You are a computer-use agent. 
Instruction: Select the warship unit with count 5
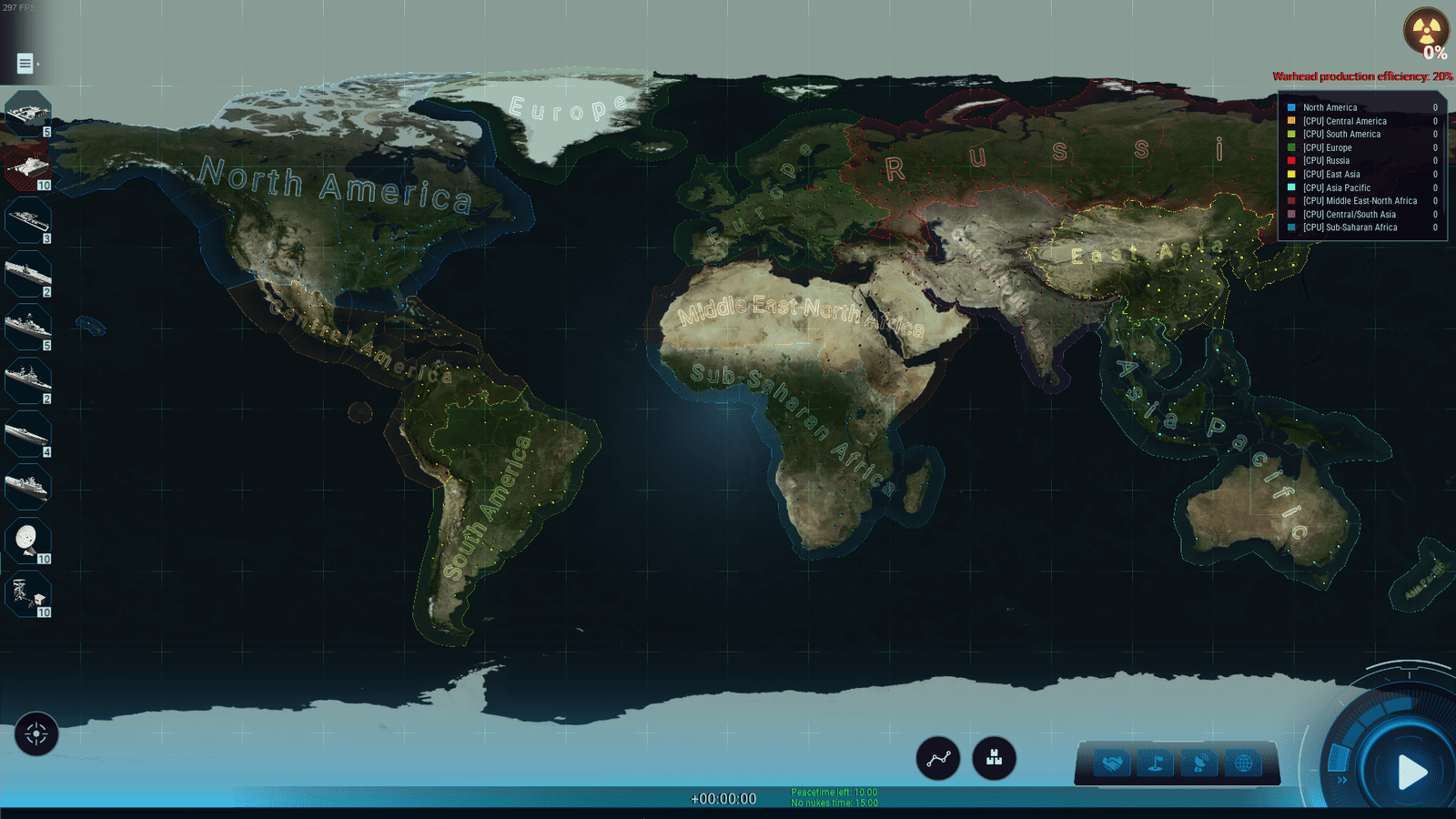(x=28, y=328)
